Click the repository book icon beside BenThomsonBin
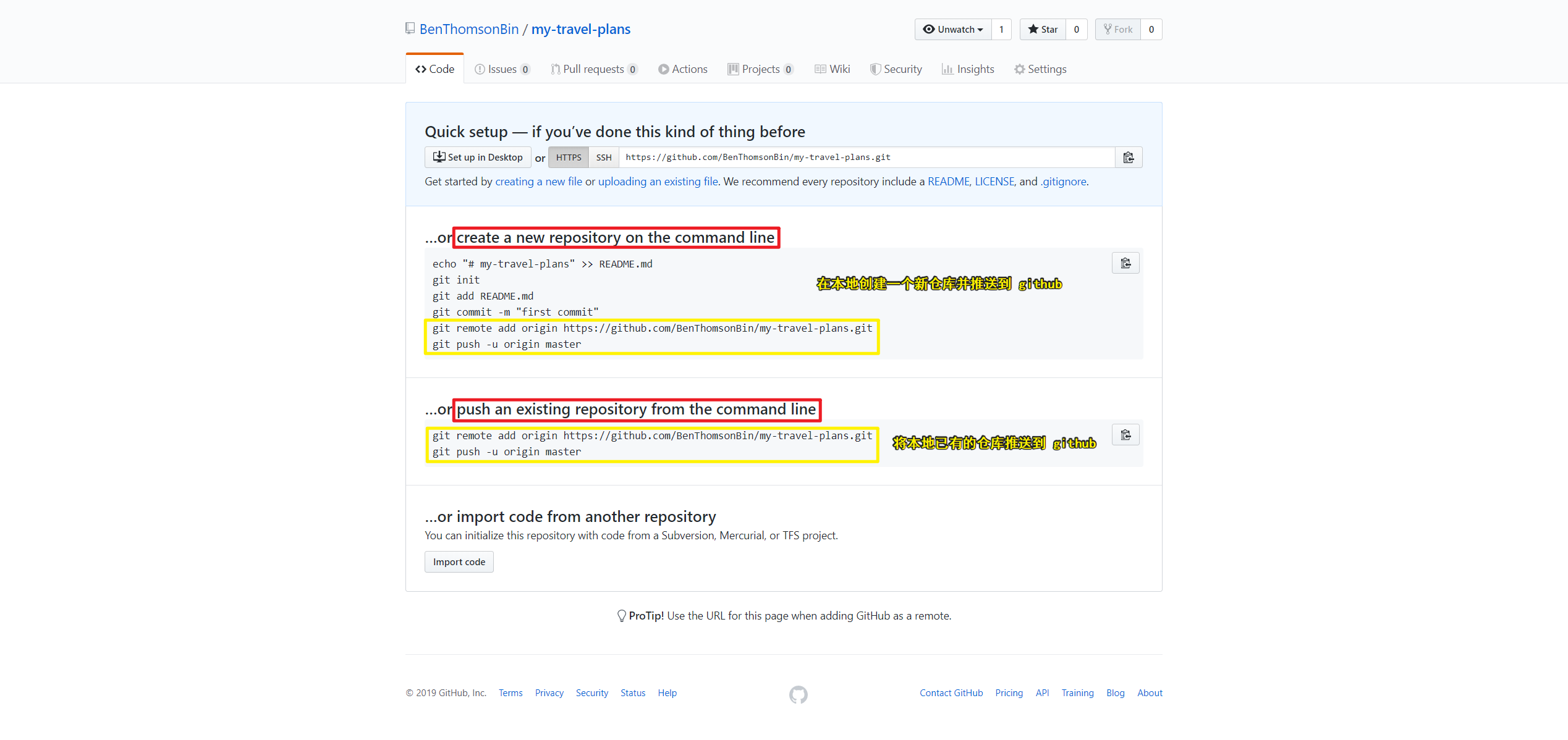The height and width of the screenshot is (740, 1568). (410, 28)
